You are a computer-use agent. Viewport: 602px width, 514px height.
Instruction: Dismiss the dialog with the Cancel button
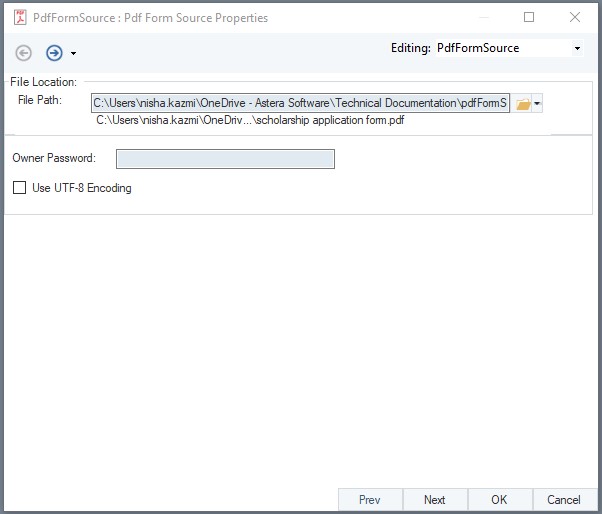(564, 499)
